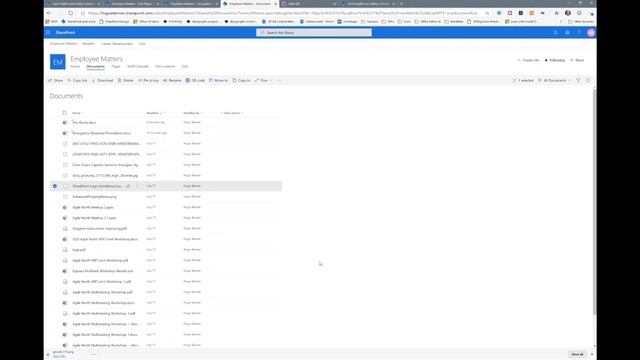Share the selected file from command bar

pyautogui.click(x=56, y=80)
